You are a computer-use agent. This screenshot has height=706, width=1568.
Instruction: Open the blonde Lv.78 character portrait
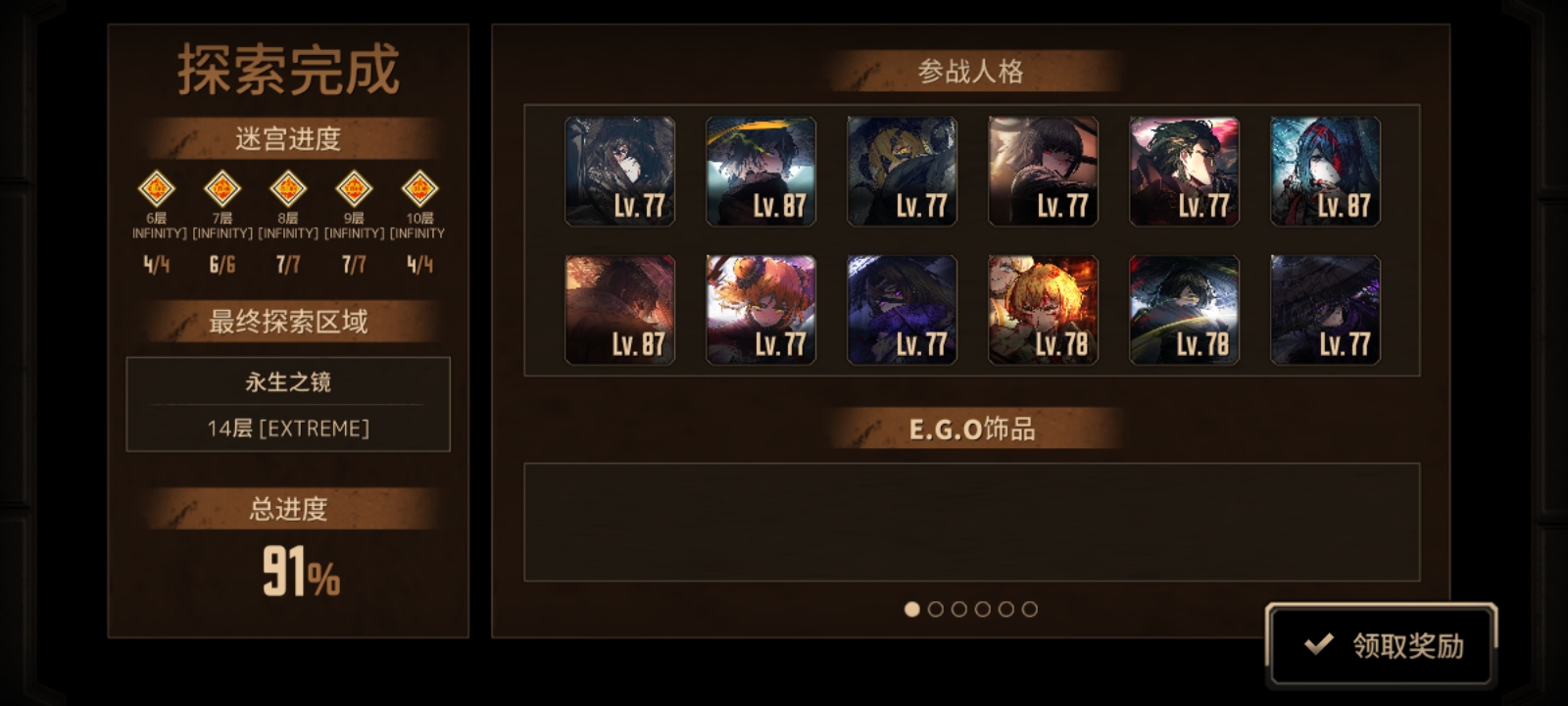[1044, 310]
